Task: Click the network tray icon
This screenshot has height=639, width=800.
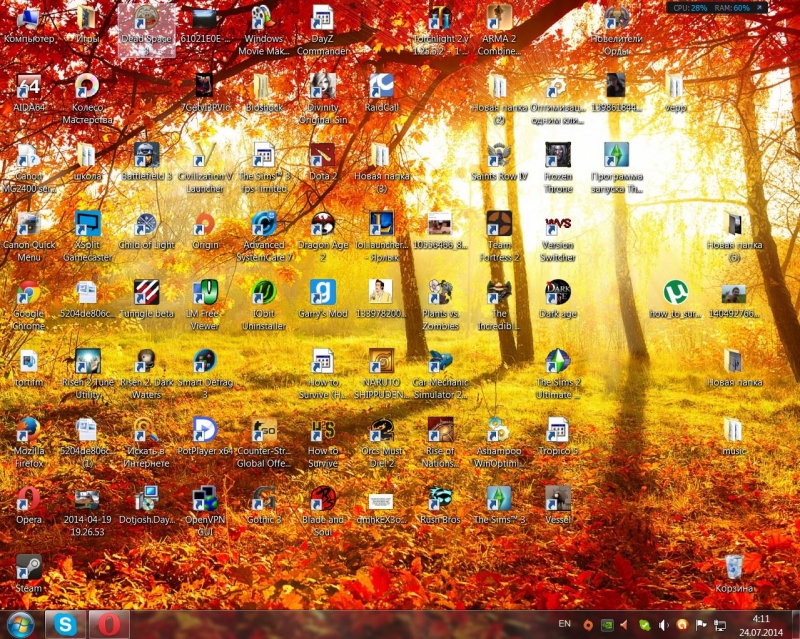Action: click(719, 625)
